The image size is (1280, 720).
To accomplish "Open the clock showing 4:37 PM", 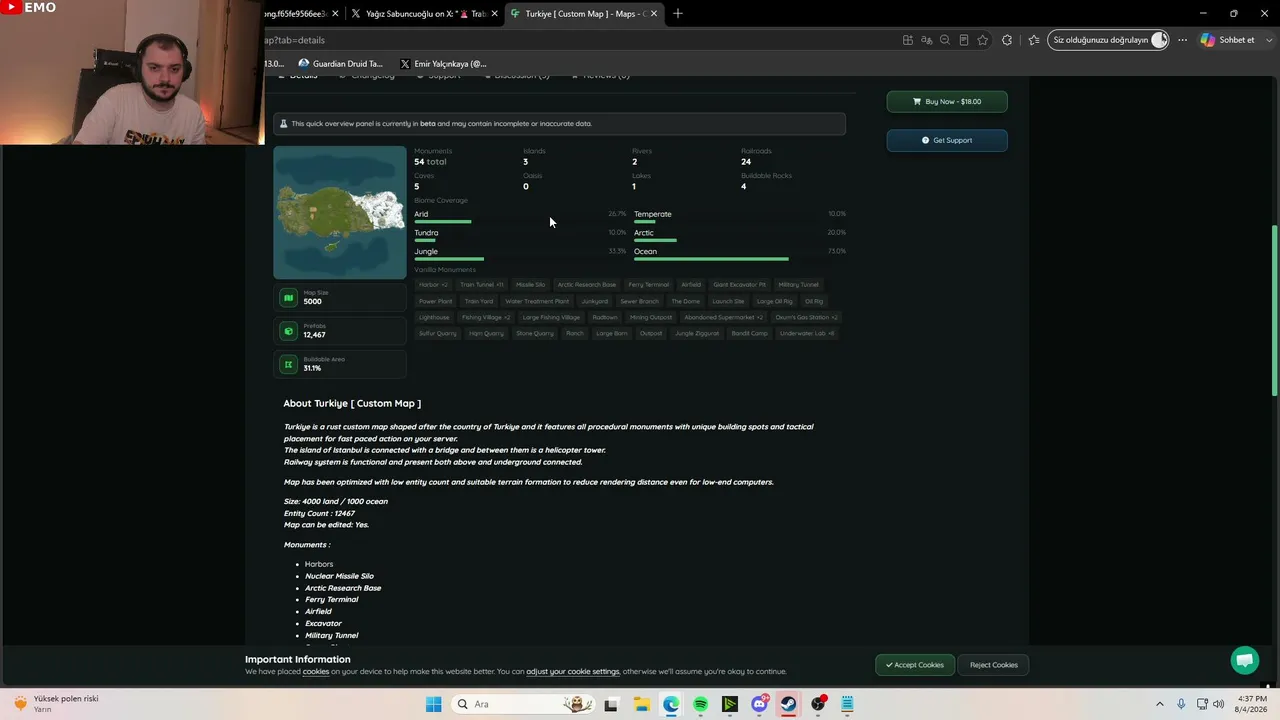I will click(1252, 704).
